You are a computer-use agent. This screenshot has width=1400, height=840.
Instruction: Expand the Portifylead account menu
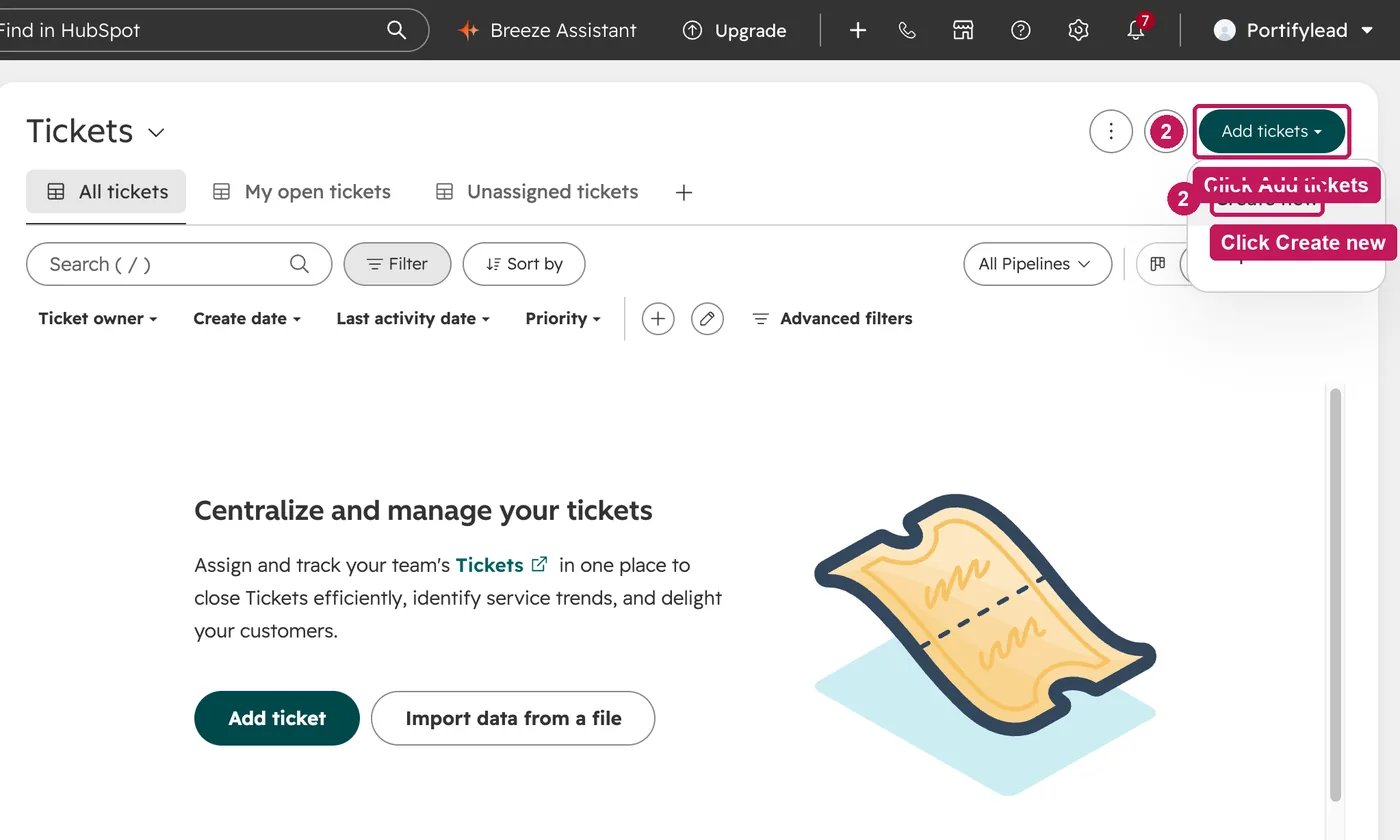pos(1294,30)
